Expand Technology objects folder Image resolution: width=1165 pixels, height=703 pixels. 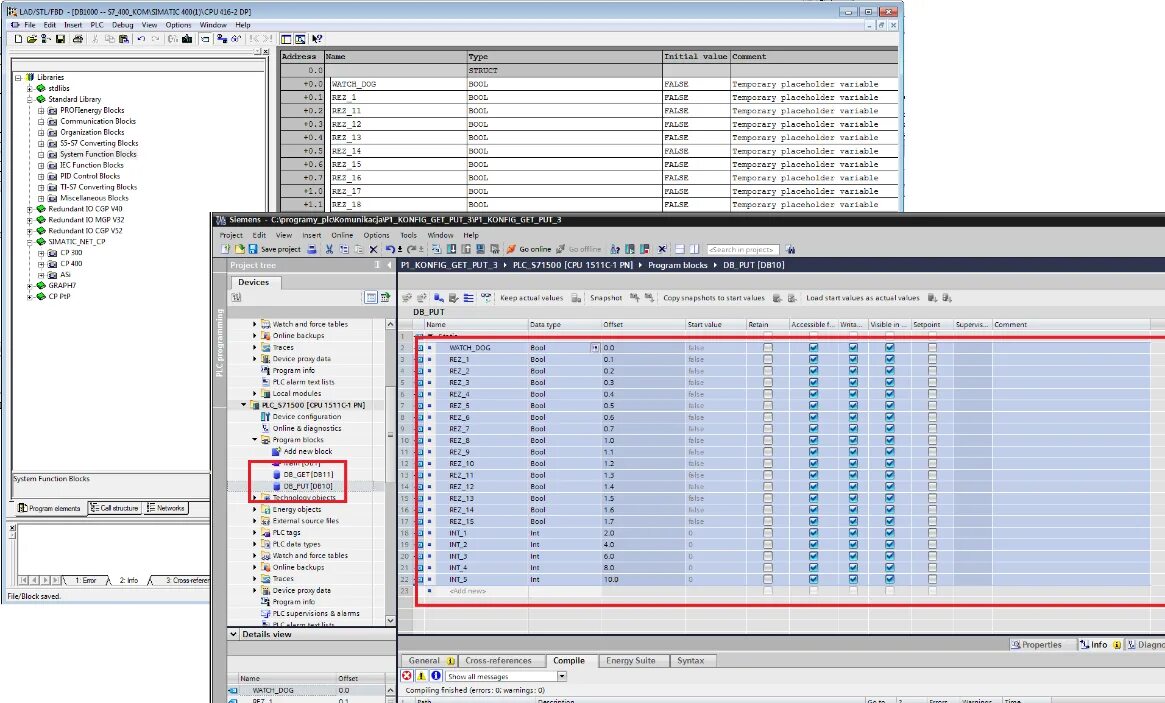point(255,498)
